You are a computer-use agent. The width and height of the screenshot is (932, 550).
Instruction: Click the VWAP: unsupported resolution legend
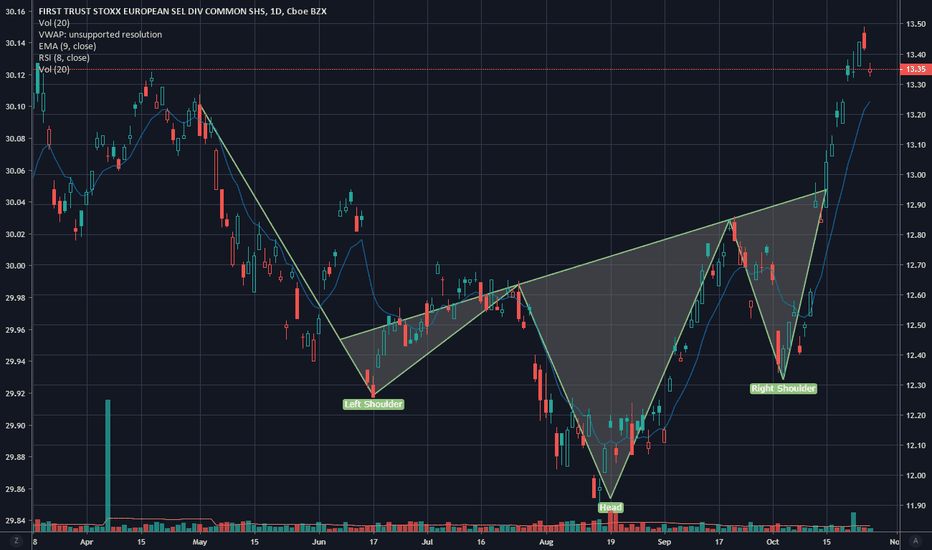coord(100,34)
